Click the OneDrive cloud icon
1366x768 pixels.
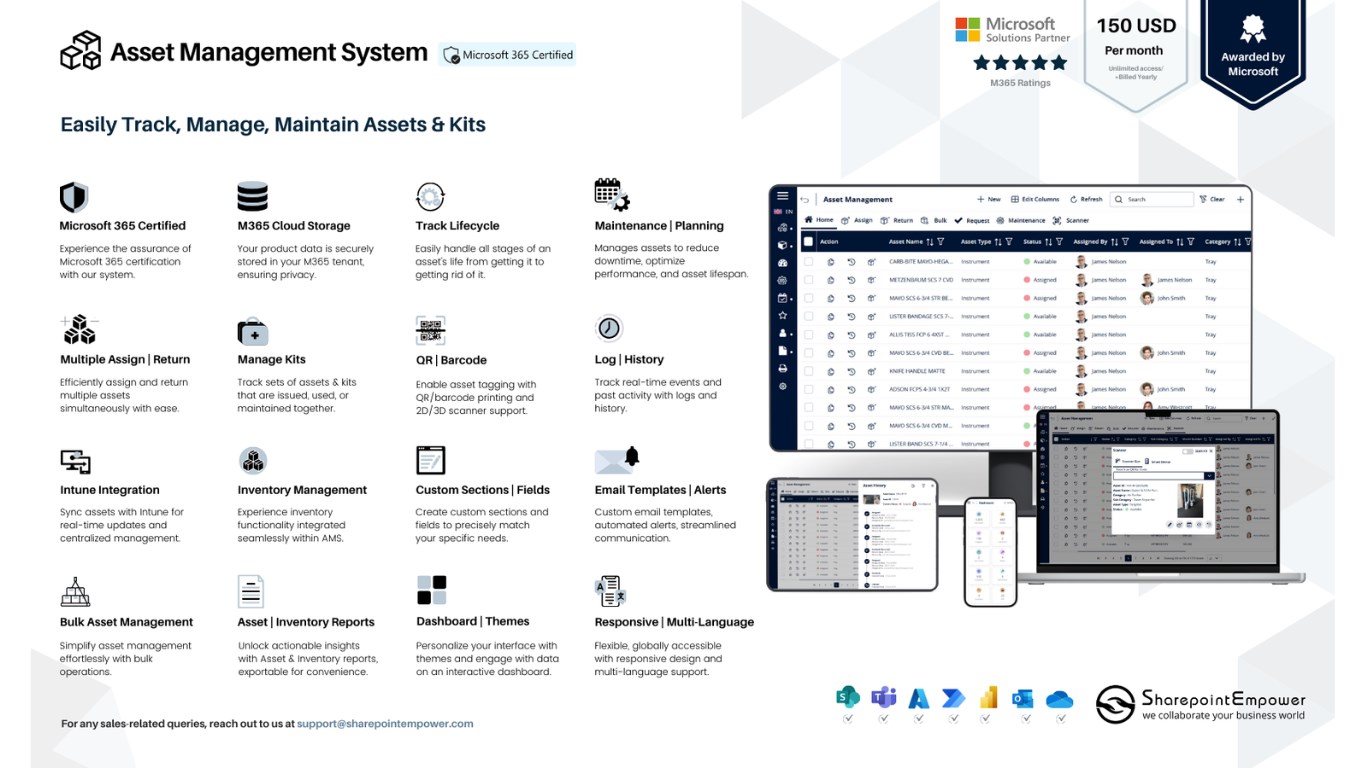pyautogui.click(x=1059, y=699)
